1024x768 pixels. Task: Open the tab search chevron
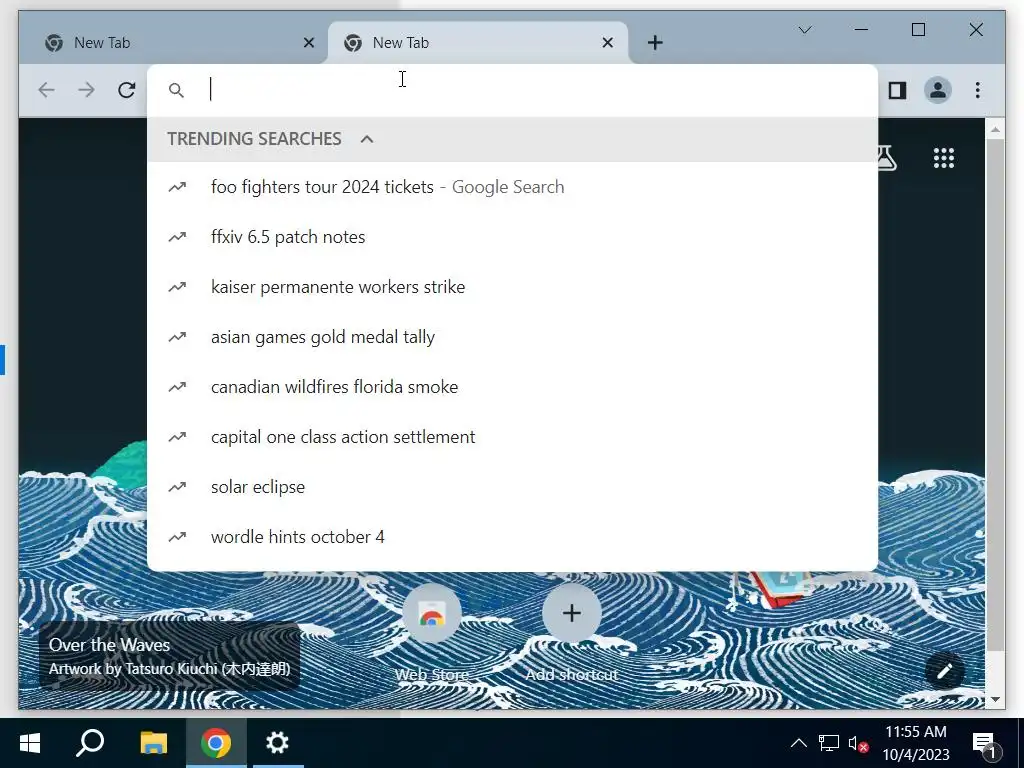click(805, 30)
